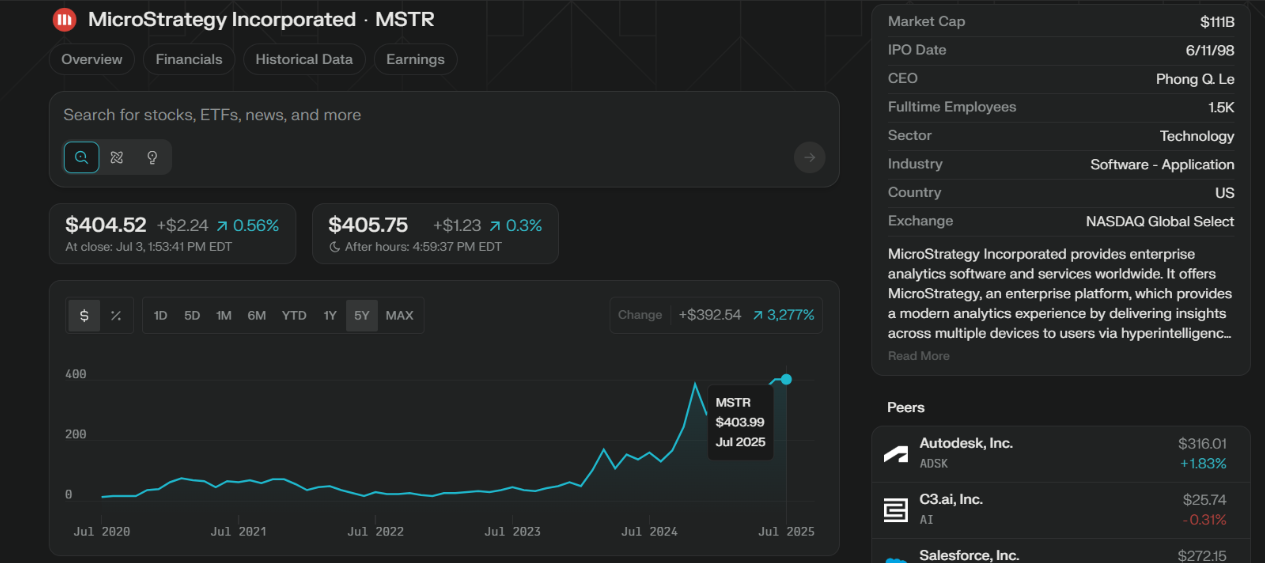The height and width of the screenshot is (563, 1265).
Task: Open the Autodesk, Inc. peer entry
Action: click(1061, 453)
